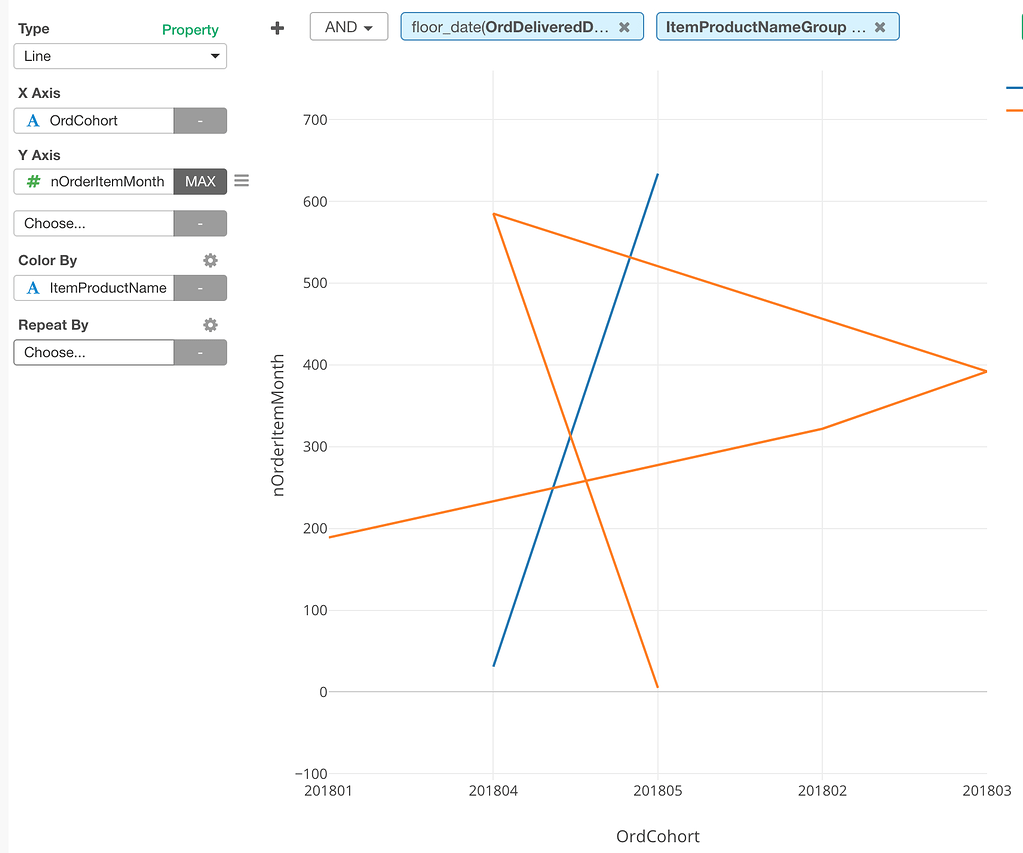Click y-axis tick label 700
The image size is (1023, 853).
(x=315, y=120)
